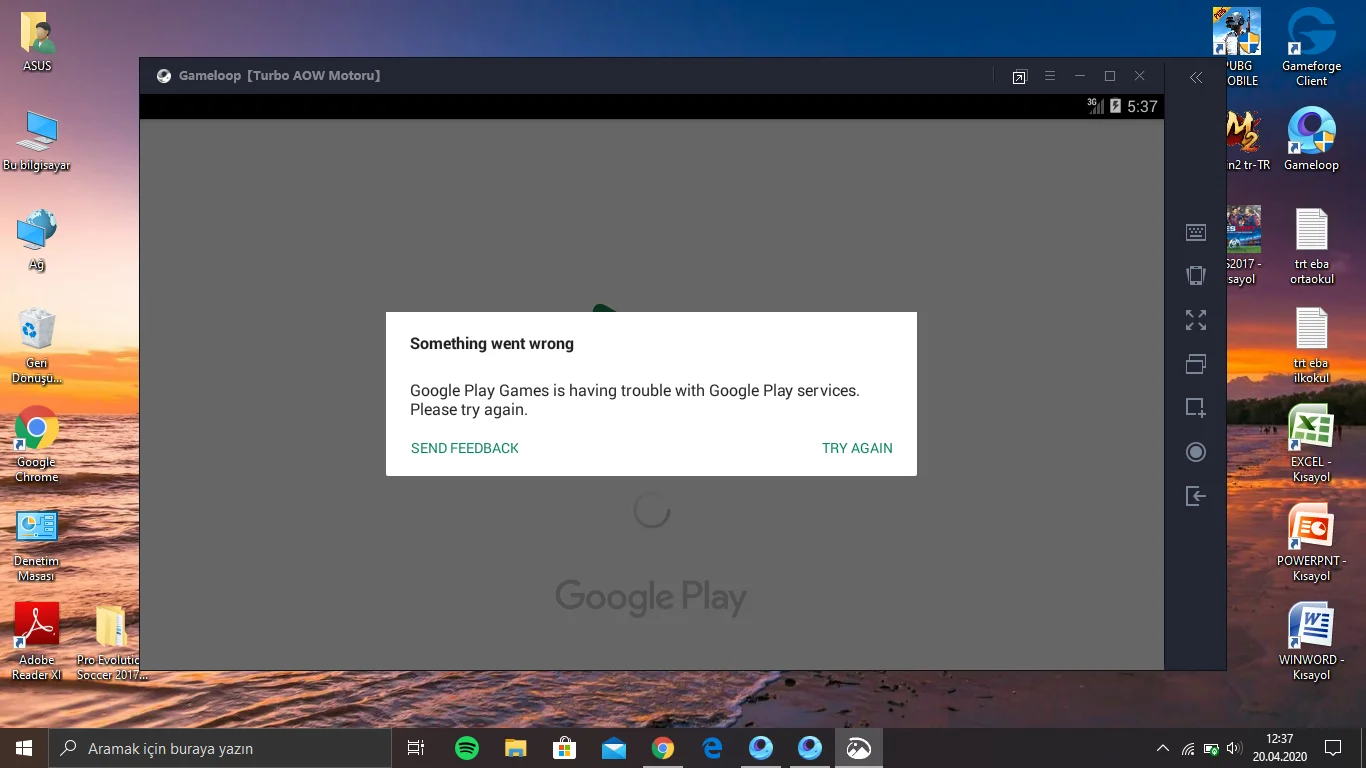Open Google Chrome from the taskbar
Image resolution: width=1366 pixels, height=768 pixels.
[x=662, y=748]
